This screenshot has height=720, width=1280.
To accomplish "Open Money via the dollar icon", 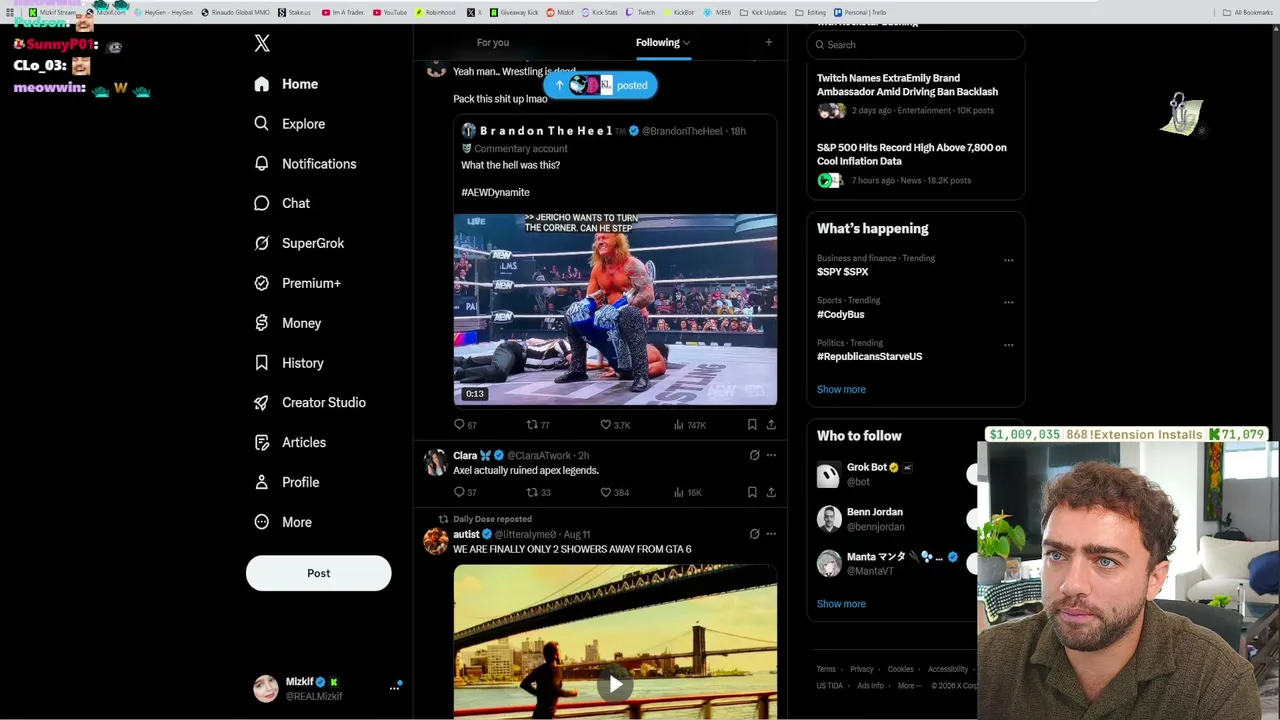I will 262,323.
